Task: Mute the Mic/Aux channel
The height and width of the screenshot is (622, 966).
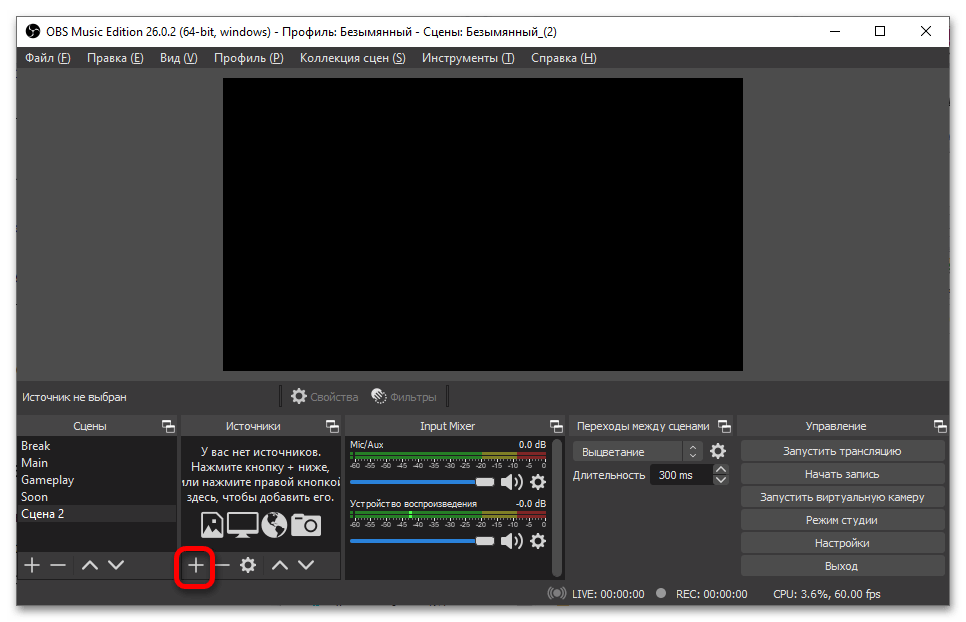Action: tap(511, 482)
